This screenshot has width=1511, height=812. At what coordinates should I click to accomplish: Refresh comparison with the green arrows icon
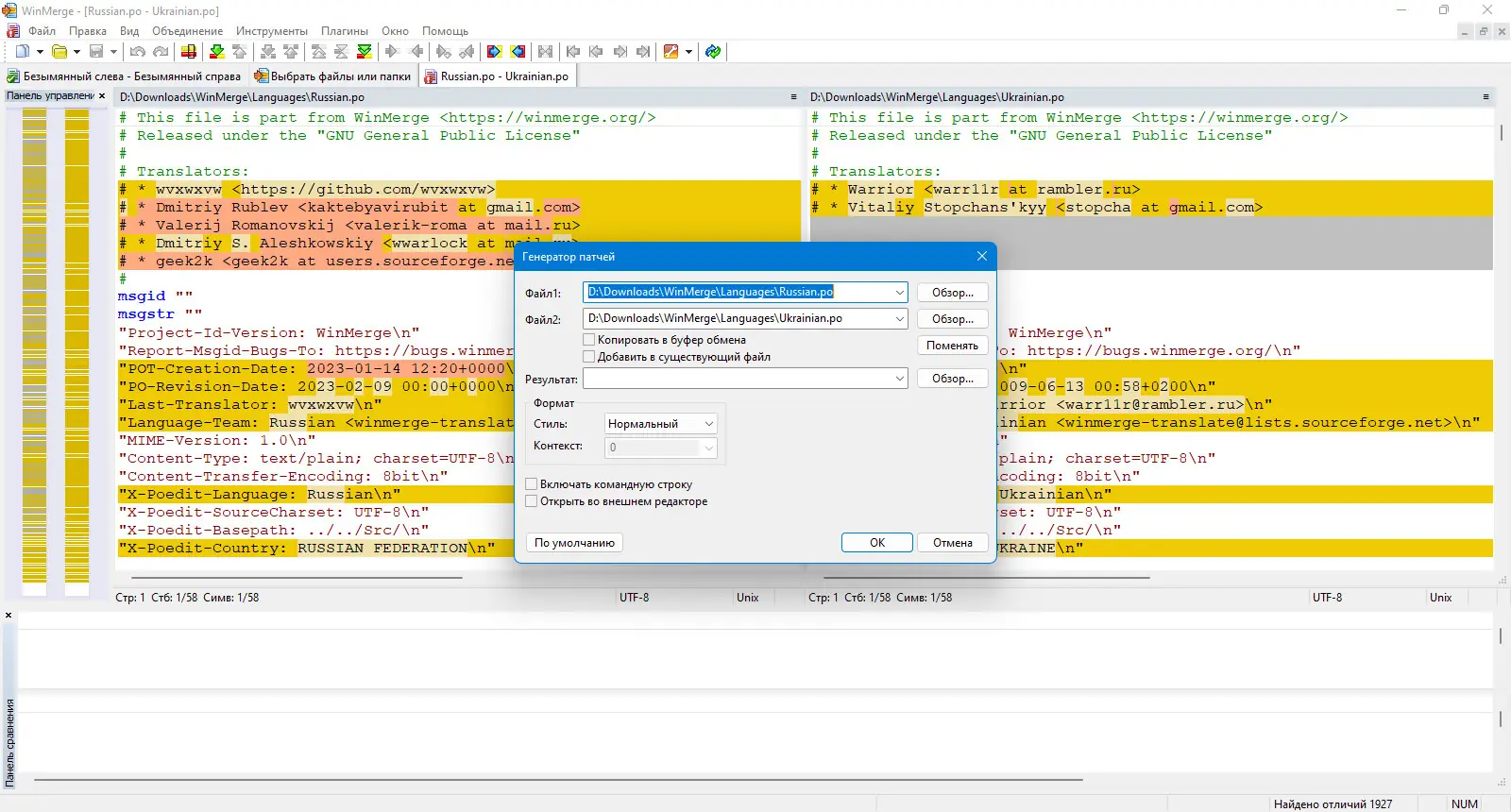coord(713,52)
